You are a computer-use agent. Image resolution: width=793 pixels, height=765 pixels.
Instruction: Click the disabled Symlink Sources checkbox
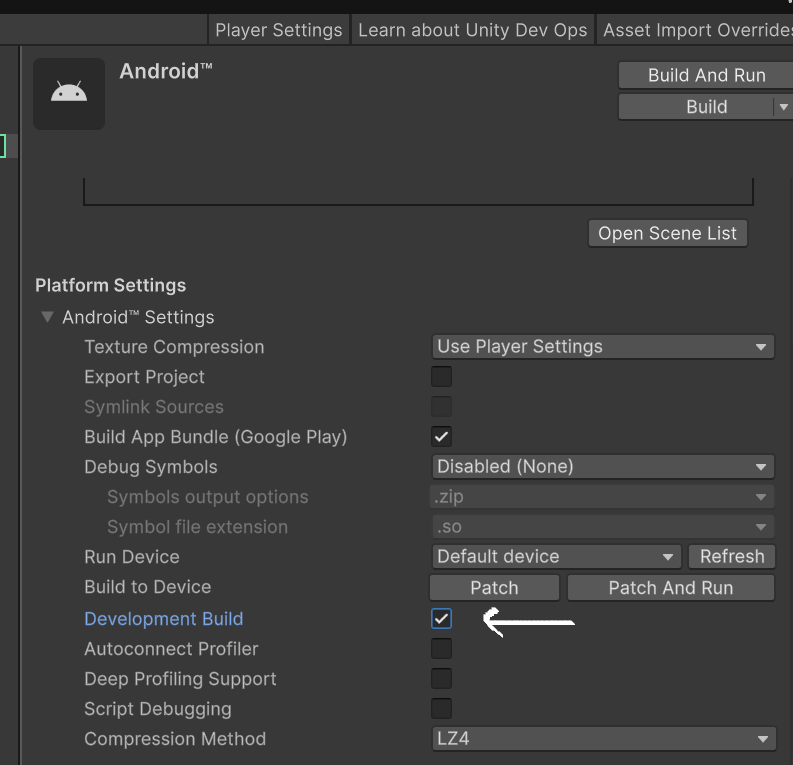[441, 407]
